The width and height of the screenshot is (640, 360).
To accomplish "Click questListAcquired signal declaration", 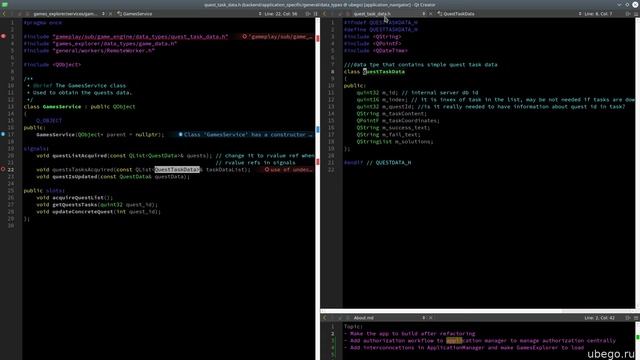I will [x=81, y=156].
